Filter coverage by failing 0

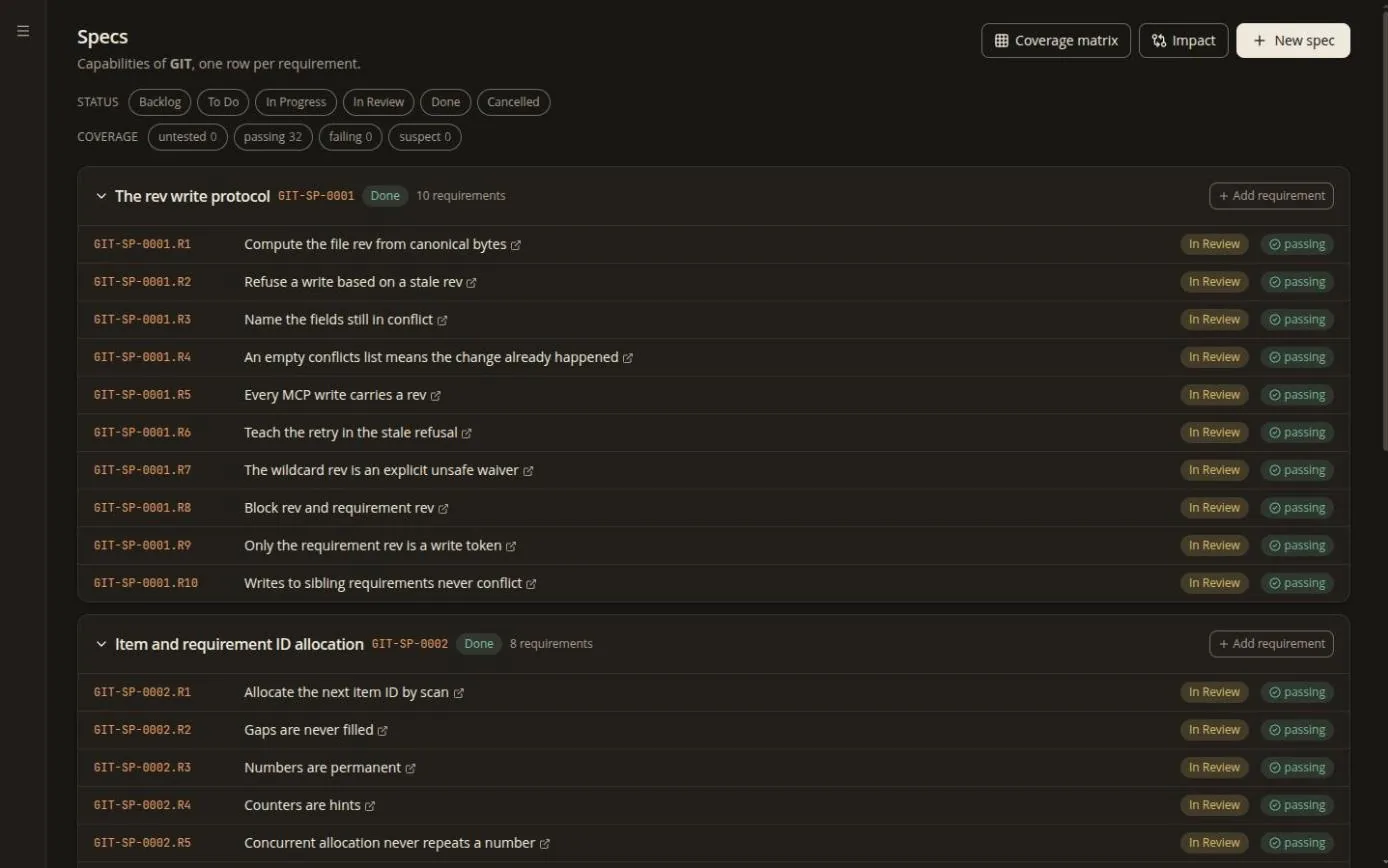coord(351,137)
